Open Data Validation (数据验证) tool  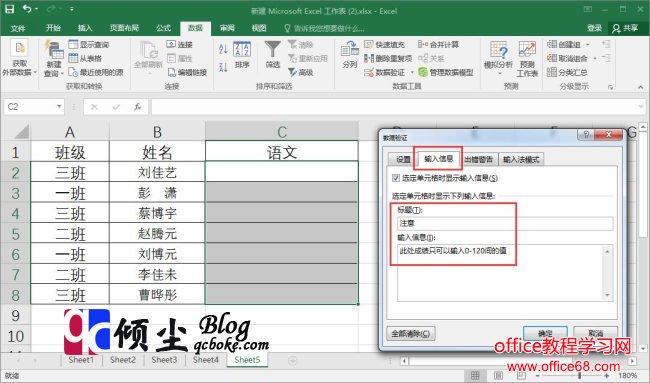click(384, 72)
